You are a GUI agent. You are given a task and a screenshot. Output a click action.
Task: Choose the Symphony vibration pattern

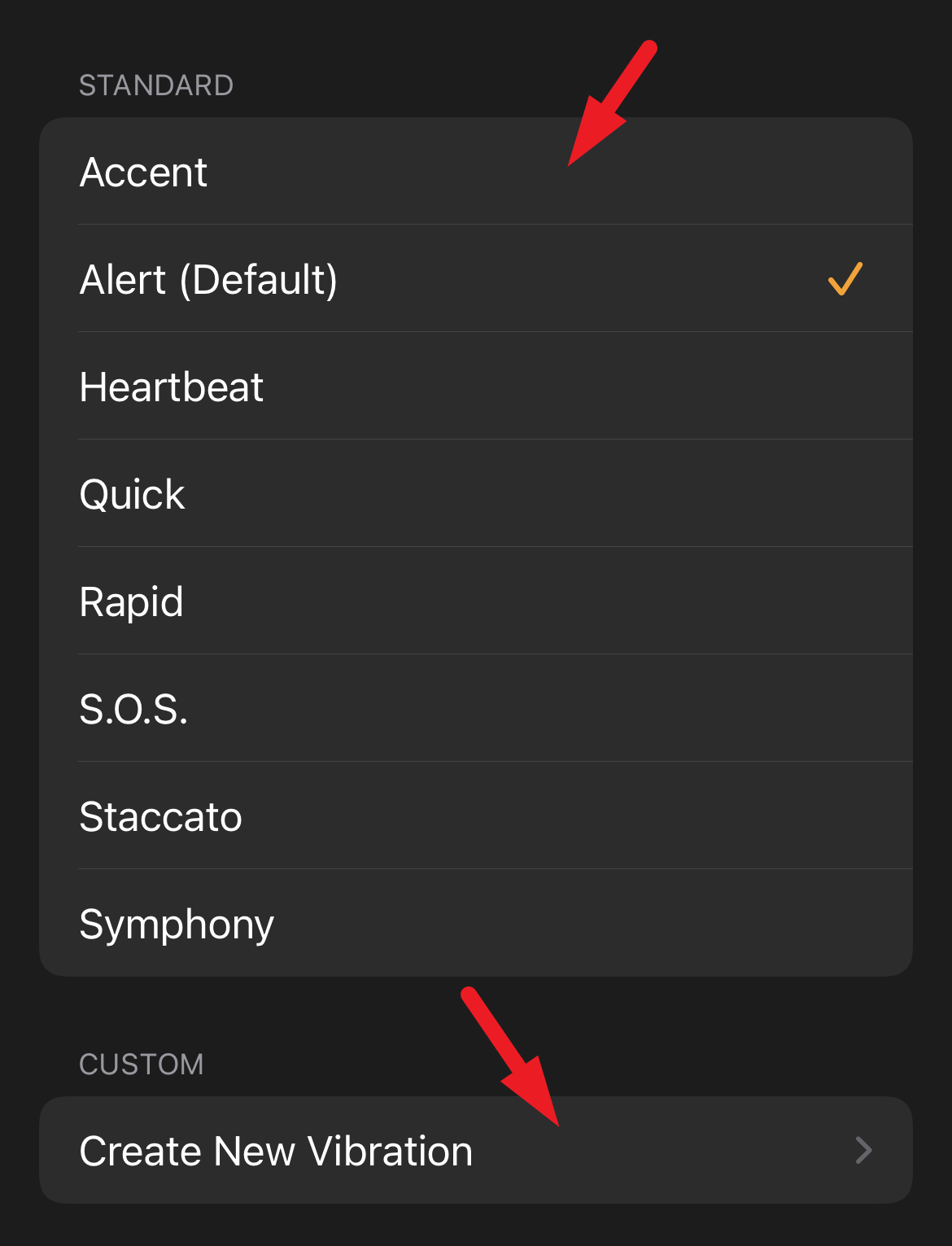pos(476,924)
